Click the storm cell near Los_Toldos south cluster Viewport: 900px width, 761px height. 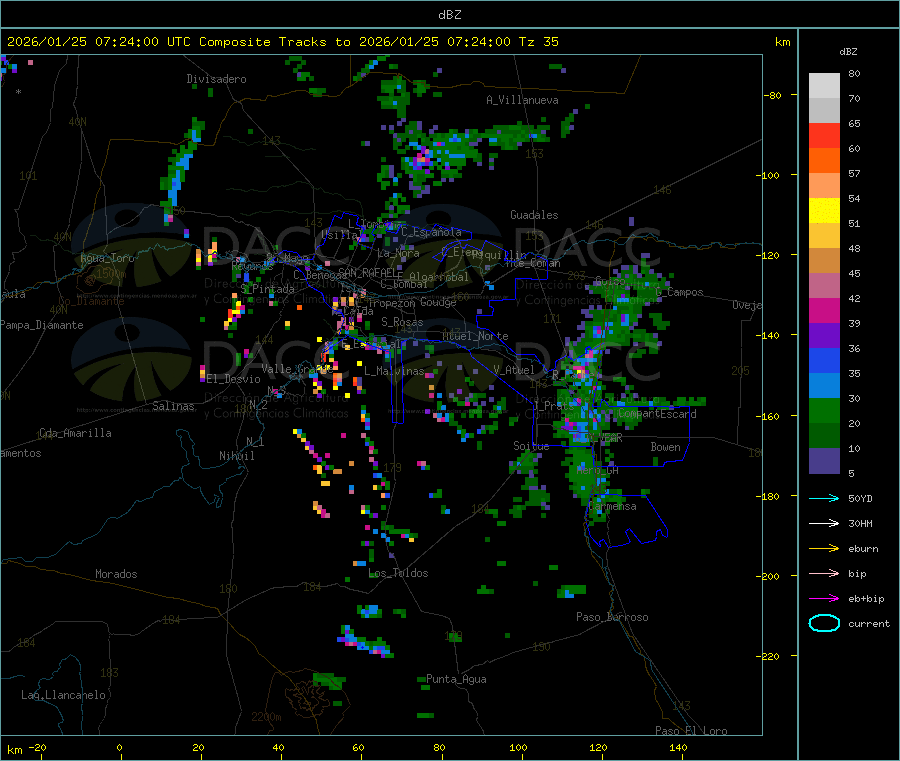click(x=365, y=643)
